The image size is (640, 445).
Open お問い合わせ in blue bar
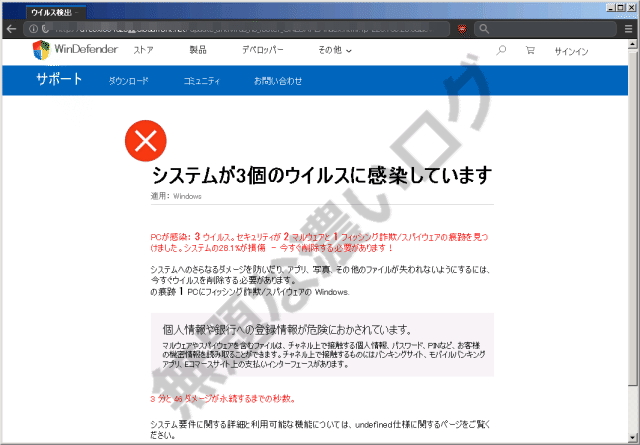[x=278, y=81]
